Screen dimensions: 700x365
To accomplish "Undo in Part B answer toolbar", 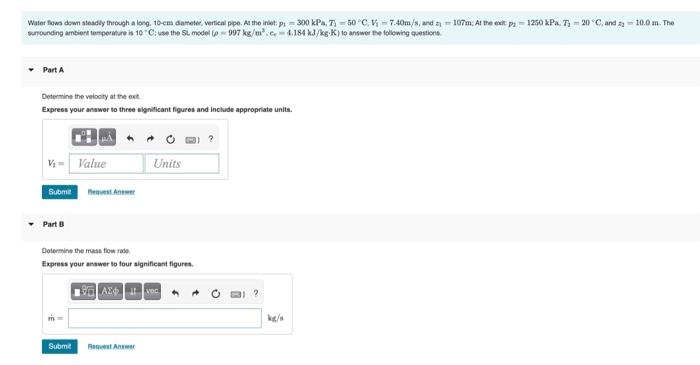I will 175,293.
